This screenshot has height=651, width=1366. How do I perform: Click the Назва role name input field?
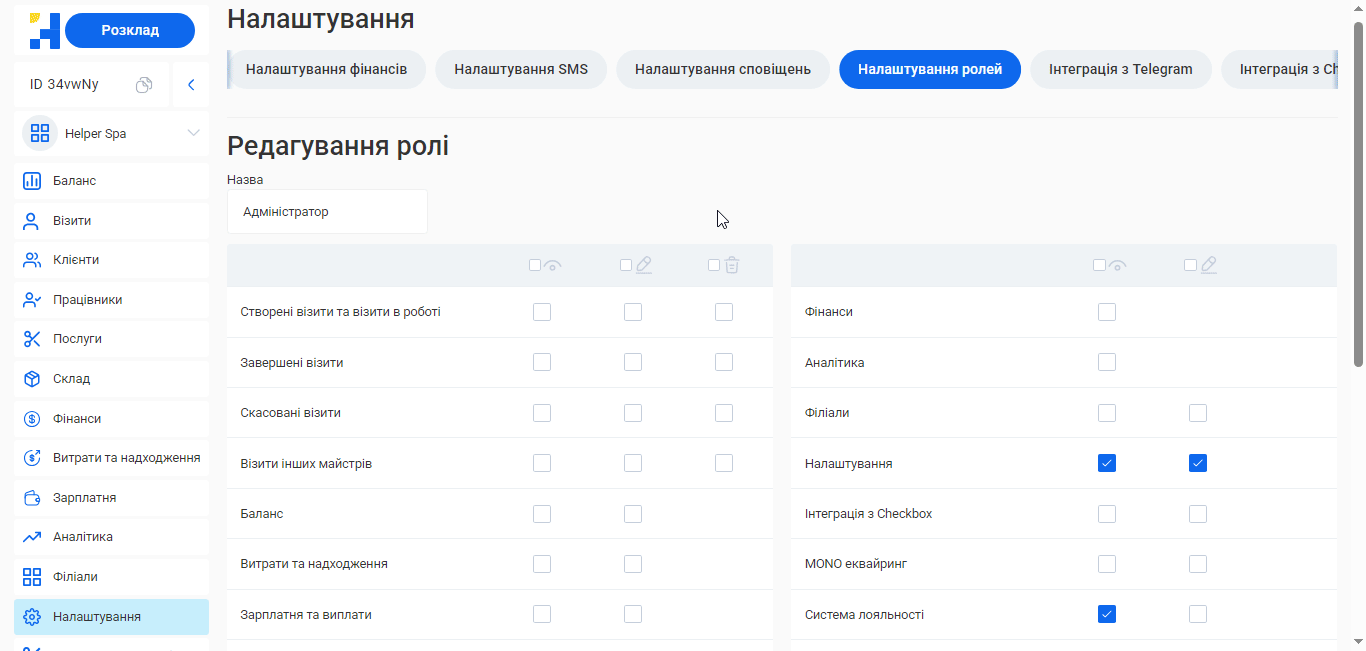327,212
